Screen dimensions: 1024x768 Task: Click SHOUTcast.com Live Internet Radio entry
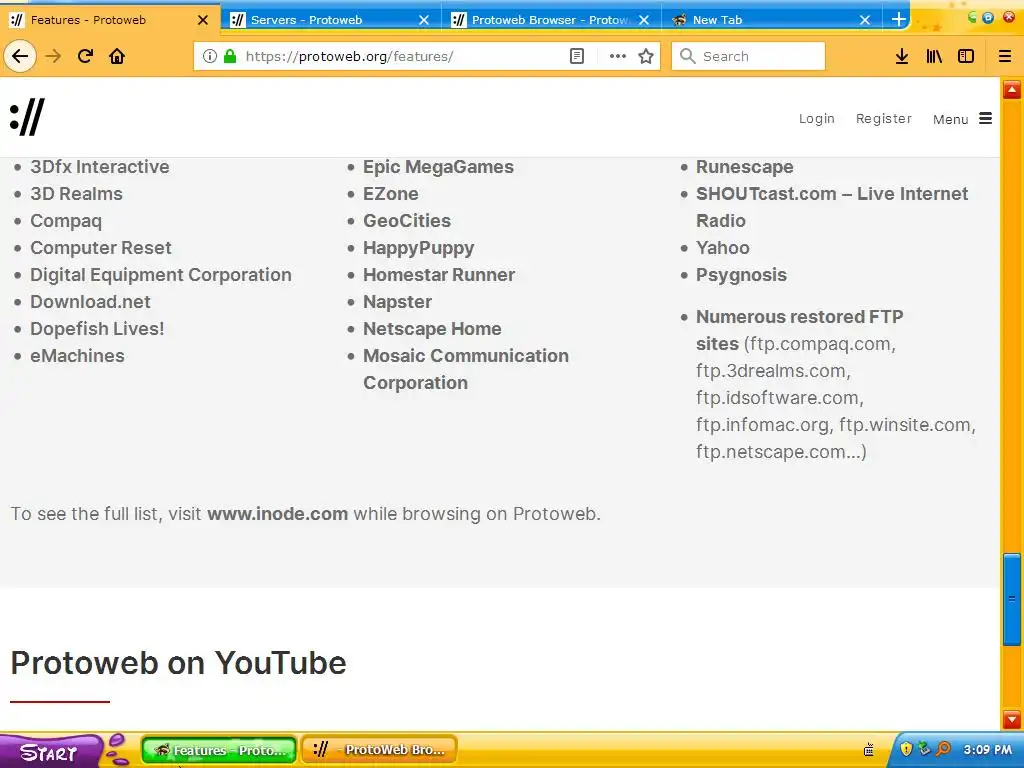click(832, 207)
